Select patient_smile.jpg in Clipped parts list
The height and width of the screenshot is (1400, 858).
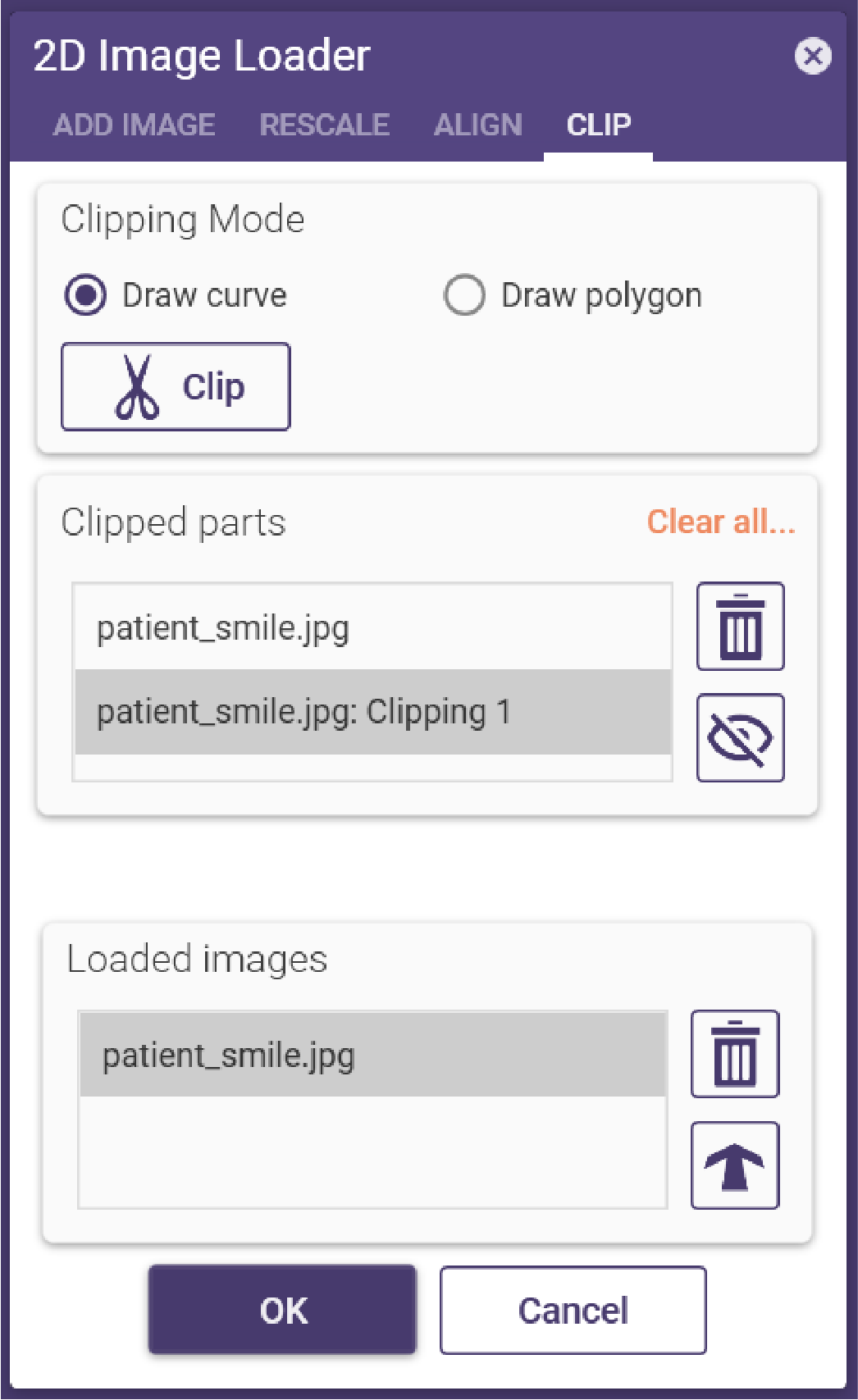[x=373, y=628]
